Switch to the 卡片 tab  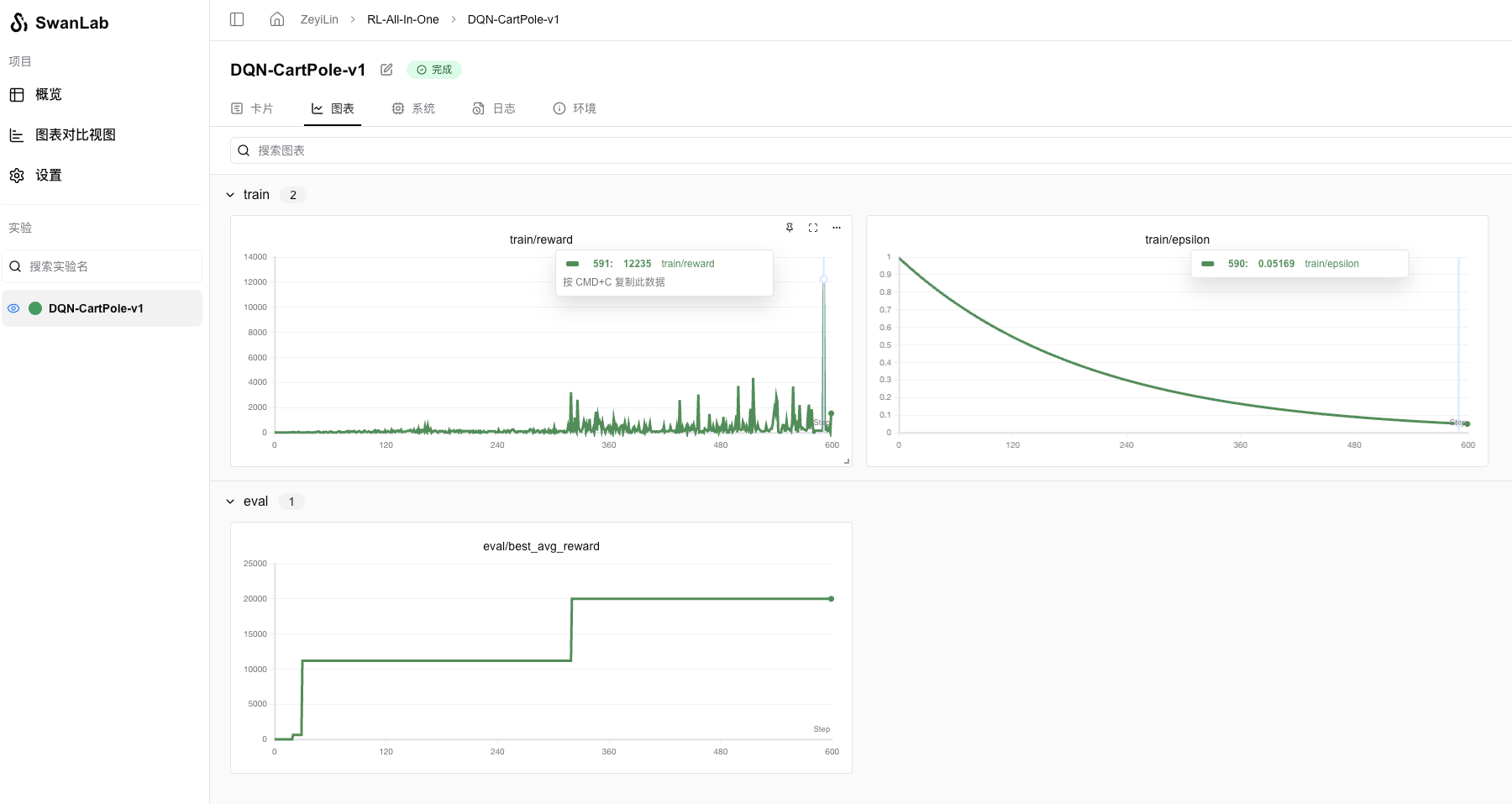pos(252,108)
